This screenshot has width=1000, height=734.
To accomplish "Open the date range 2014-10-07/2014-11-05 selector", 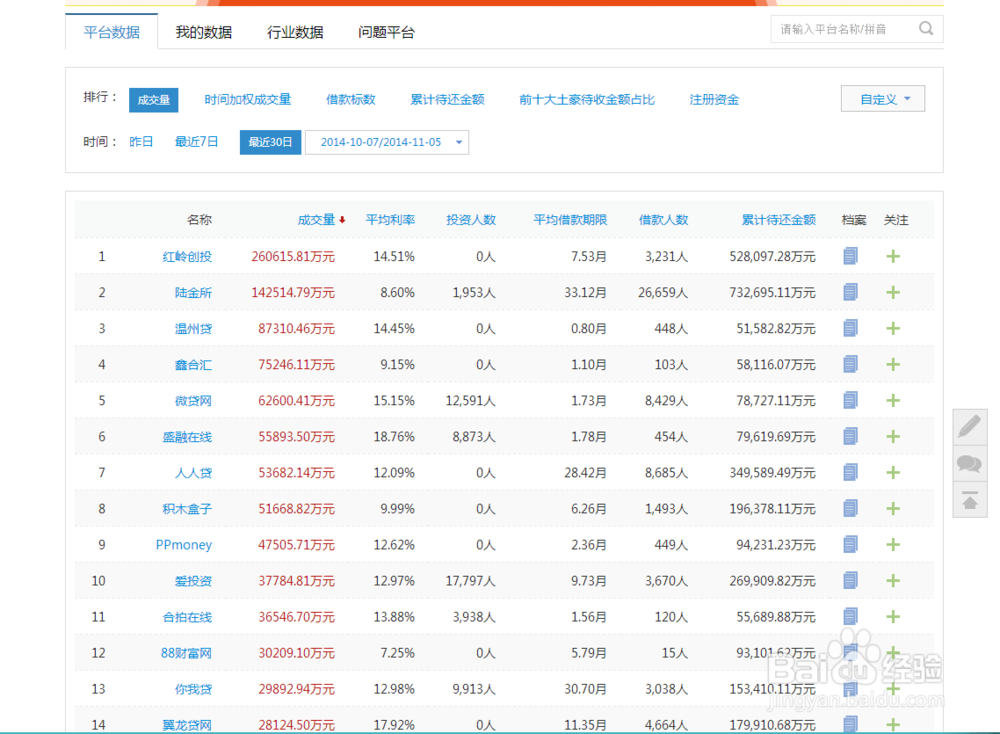I will 387,142.
